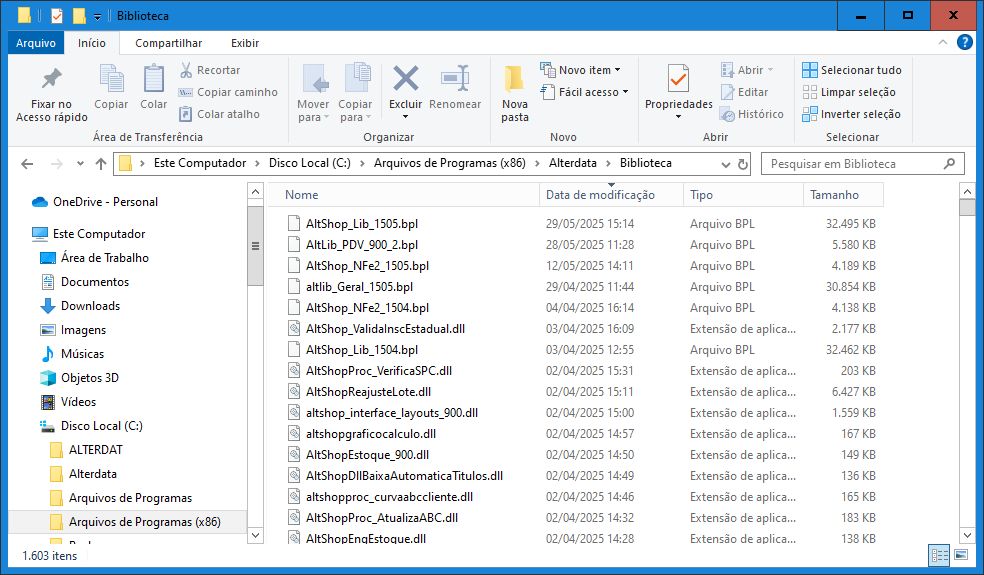Select file AltShop_Lib_1505.bpl

361,223
